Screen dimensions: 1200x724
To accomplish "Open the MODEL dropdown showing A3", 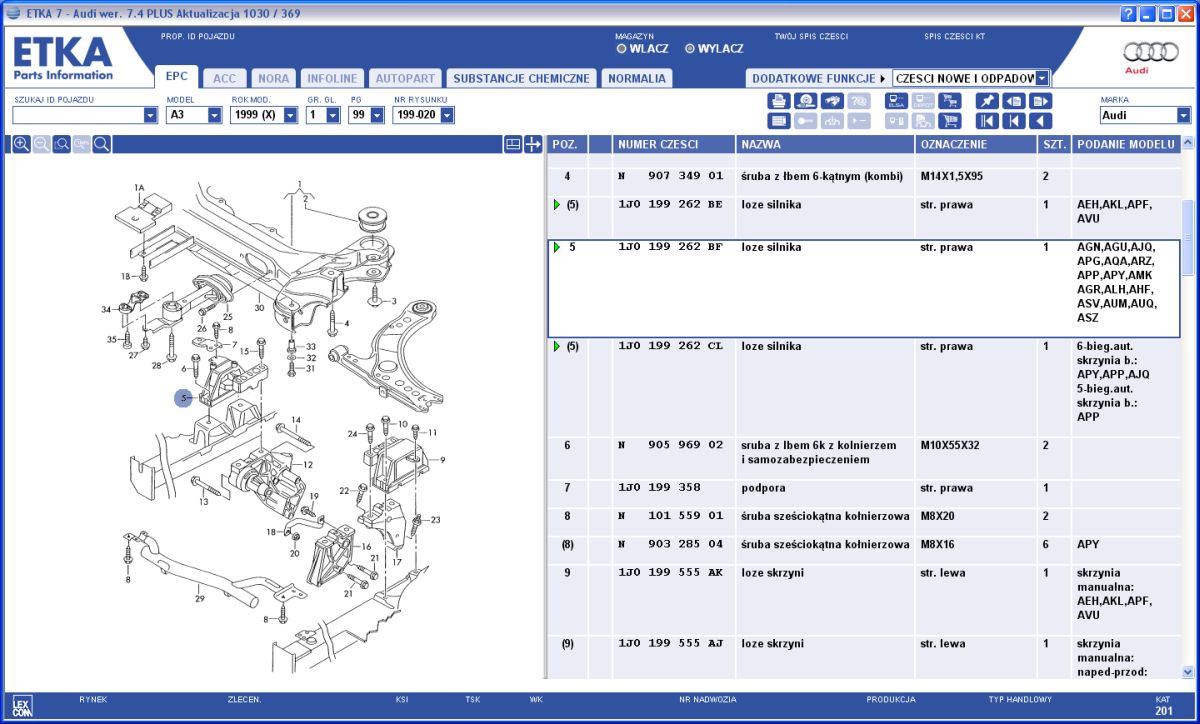I will [x=214, y=115].
